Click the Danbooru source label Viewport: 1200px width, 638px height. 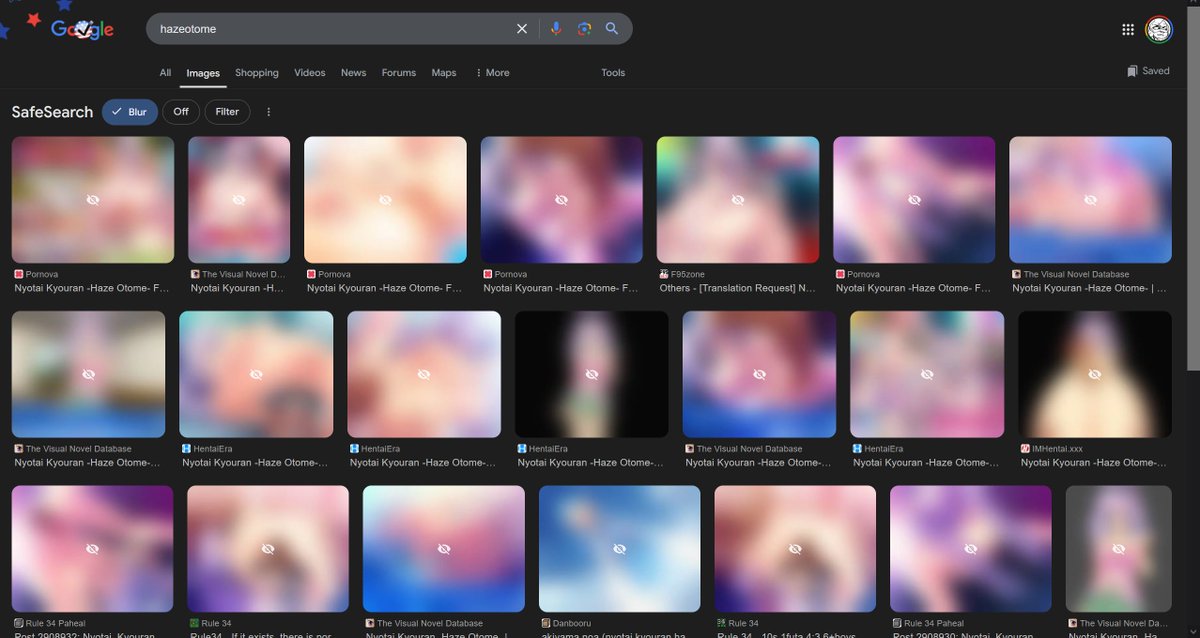(574, 623)
